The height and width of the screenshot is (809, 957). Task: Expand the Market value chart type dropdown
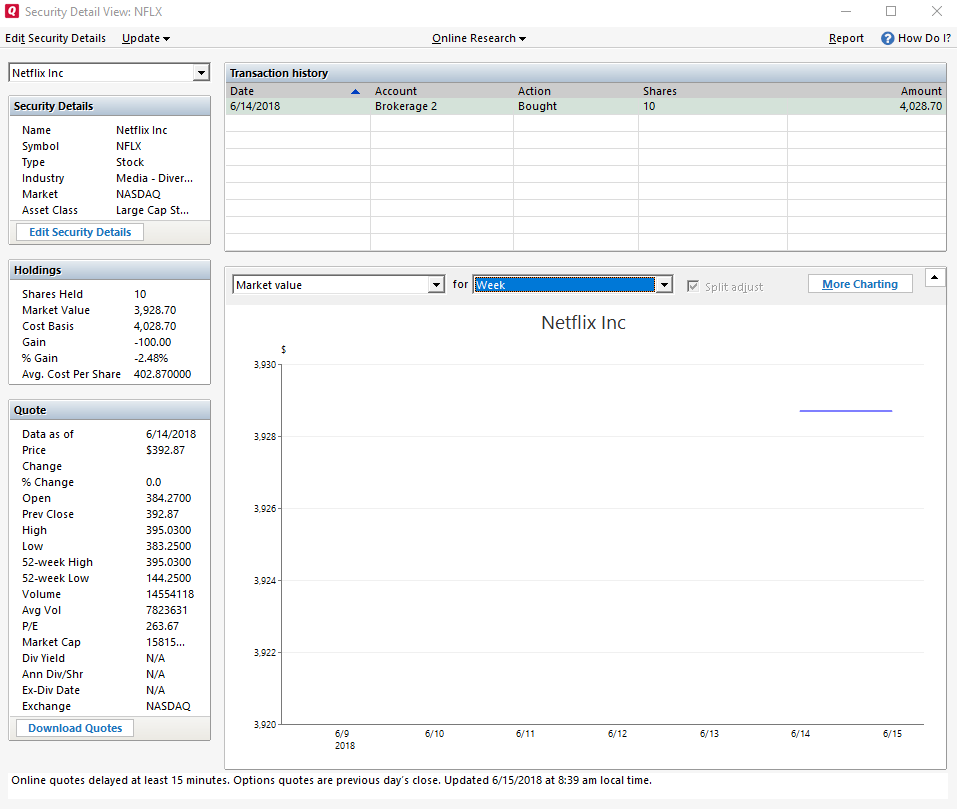click(436, 285)
